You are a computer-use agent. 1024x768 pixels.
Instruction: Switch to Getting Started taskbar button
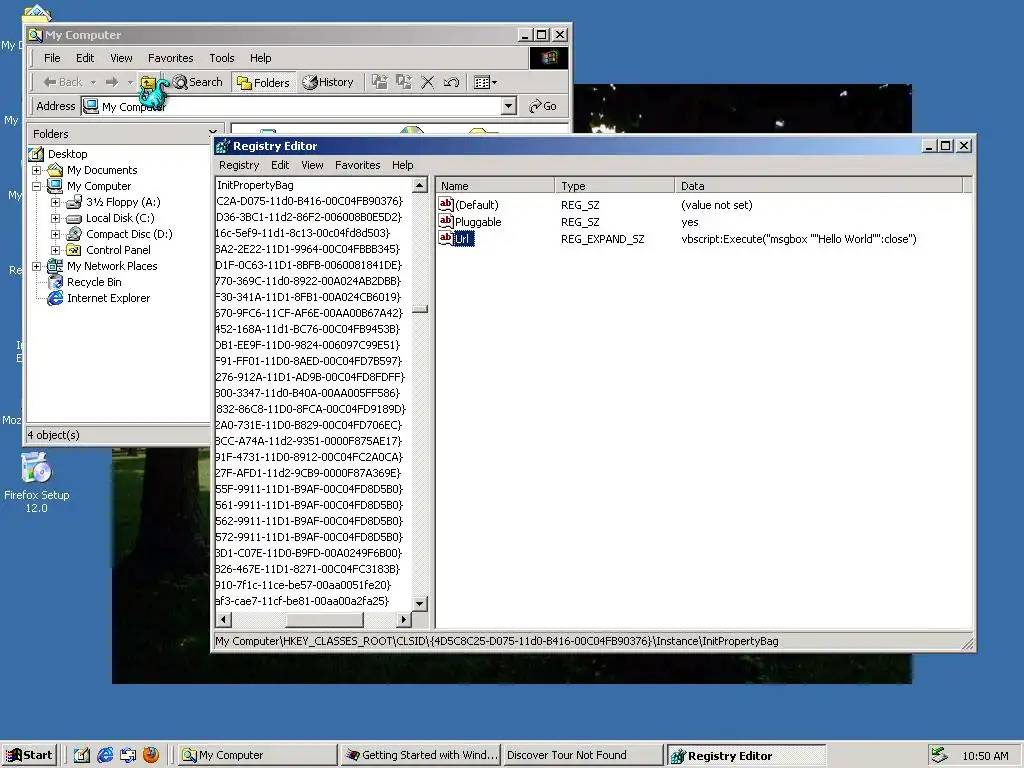pos(421,755)
